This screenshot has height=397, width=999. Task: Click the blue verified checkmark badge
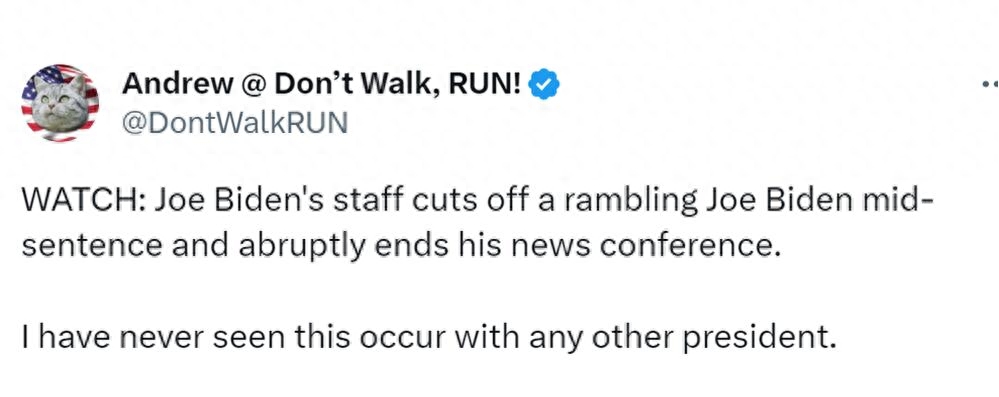point(545,86)
